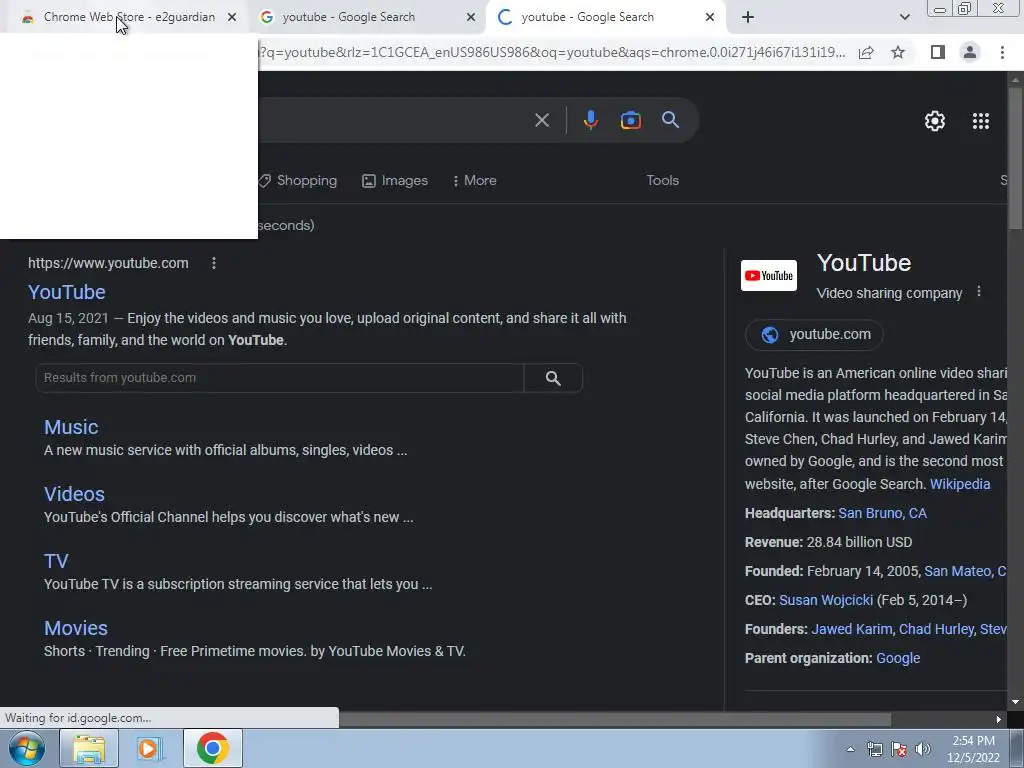Open Google quick settings gear icon
This screenshot has height=768, width=1024.
pos(935,121)
